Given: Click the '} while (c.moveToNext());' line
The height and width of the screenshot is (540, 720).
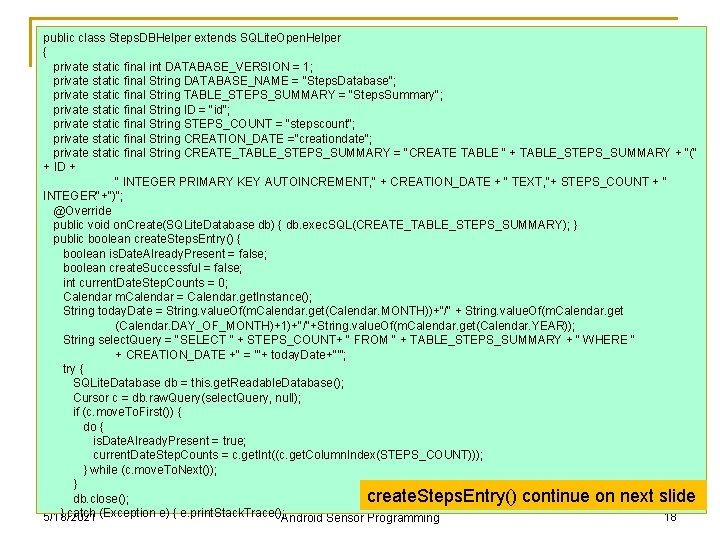Looking at the screenshot, I should pos(150,470).
